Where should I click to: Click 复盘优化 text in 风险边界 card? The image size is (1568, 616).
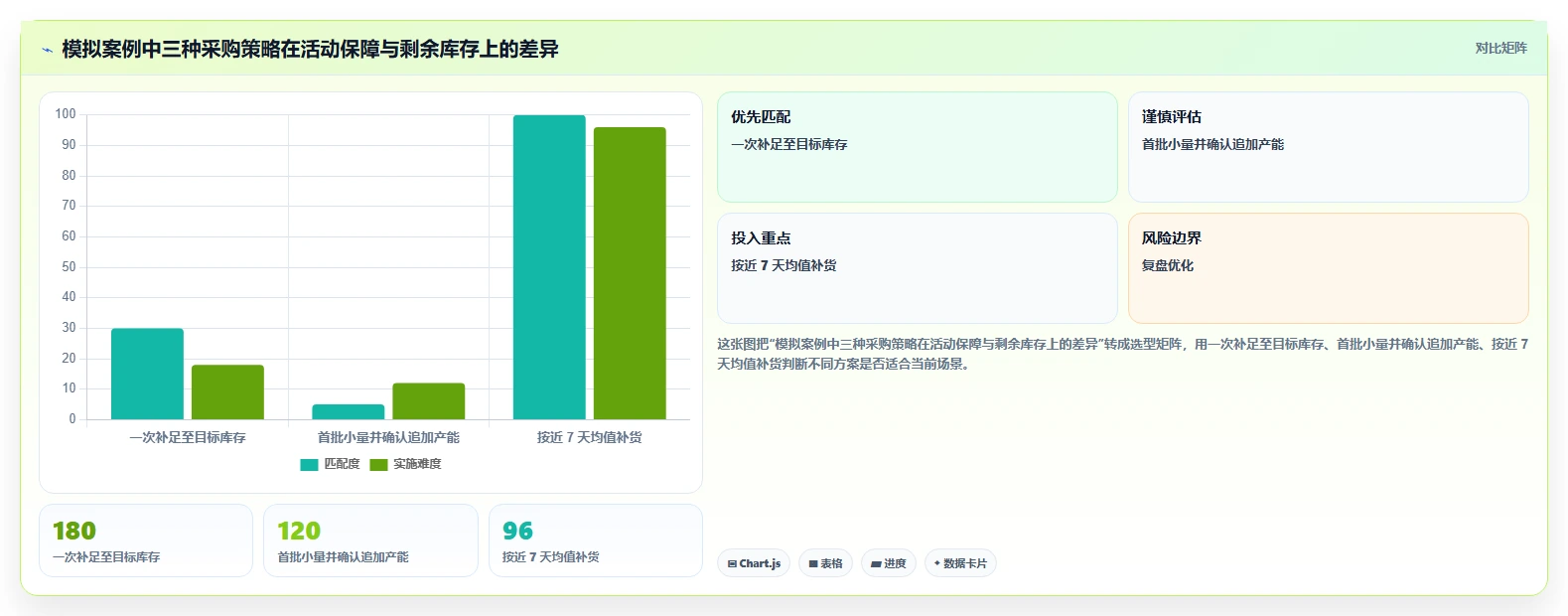(1168, 265)
